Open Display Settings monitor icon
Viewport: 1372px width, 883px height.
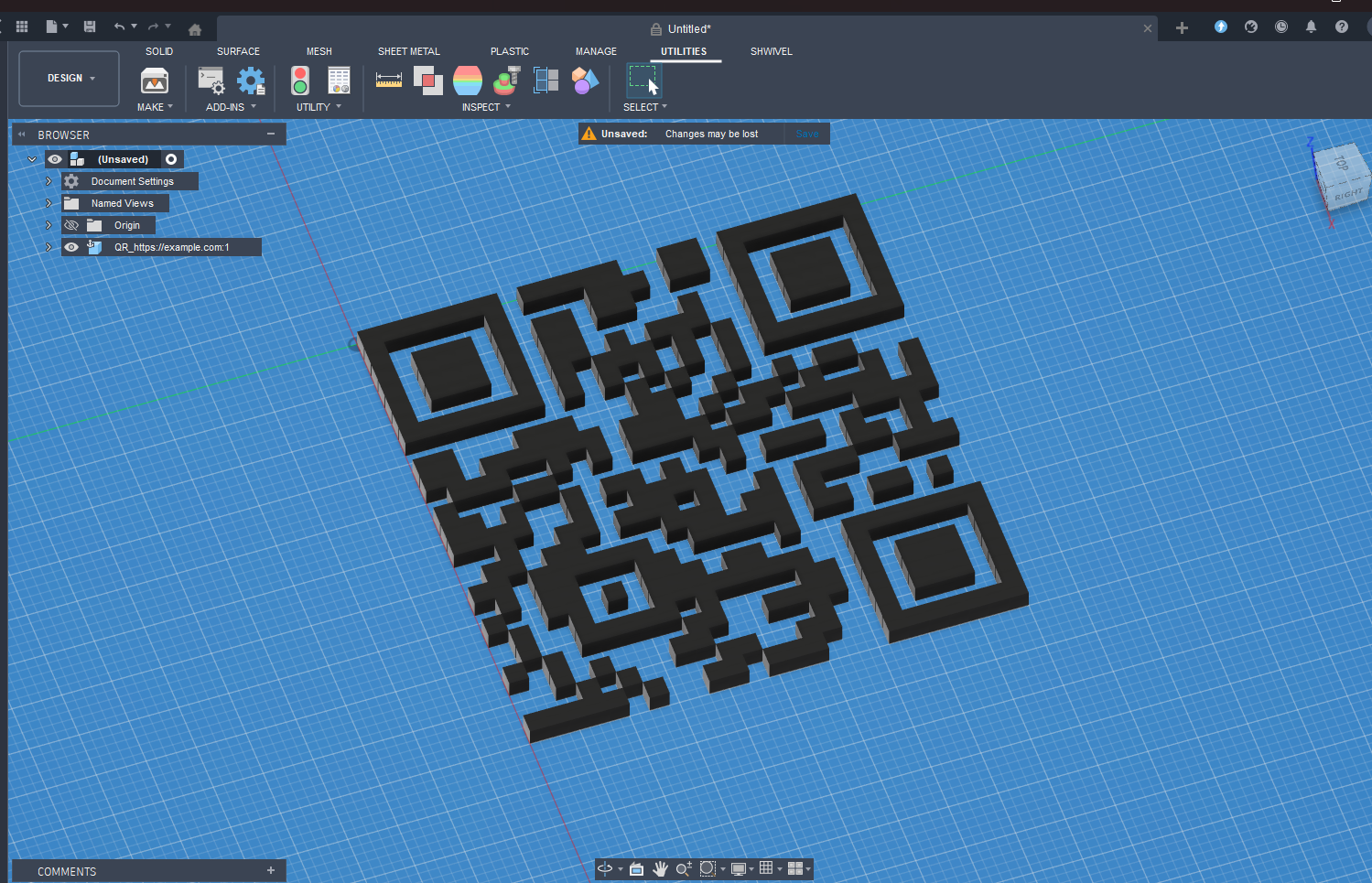pos(738,868)
